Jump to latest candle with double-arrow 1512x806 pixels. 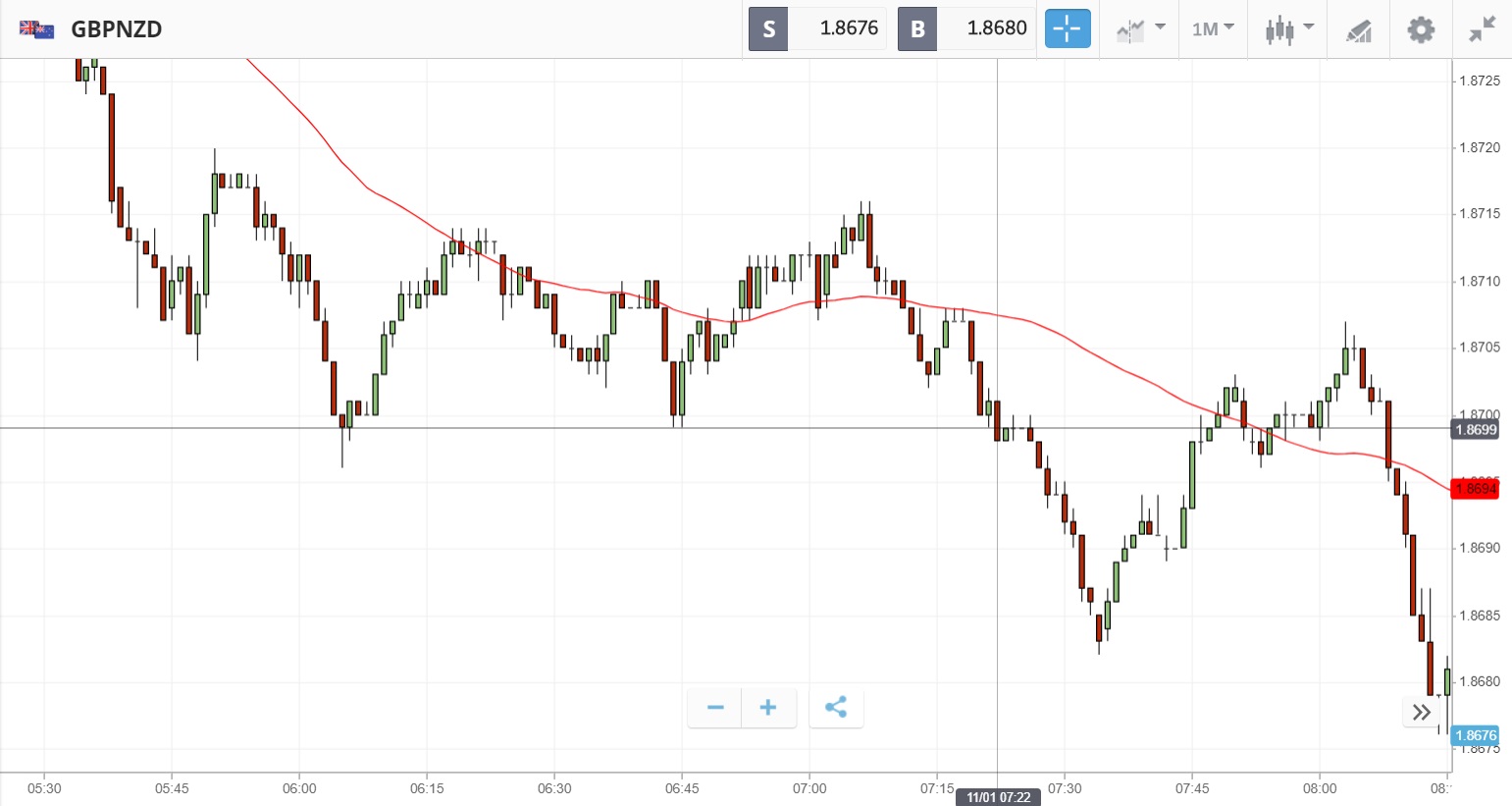click(1421, 712)
